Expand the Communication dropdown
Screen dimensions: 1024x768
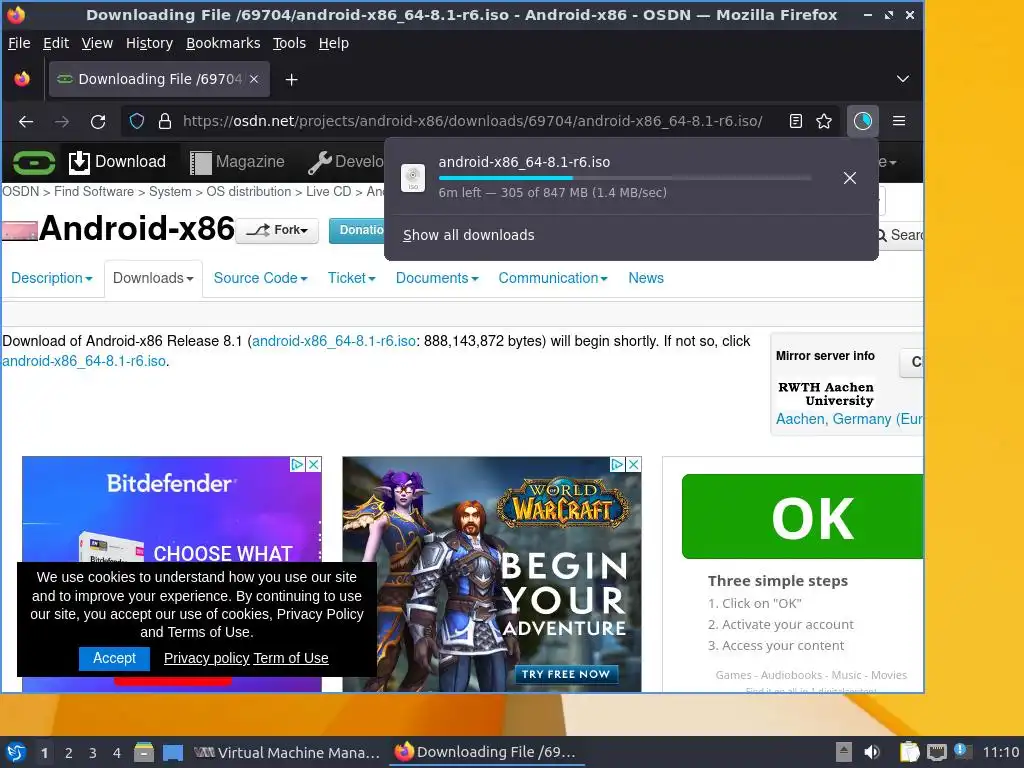point(553,278)
